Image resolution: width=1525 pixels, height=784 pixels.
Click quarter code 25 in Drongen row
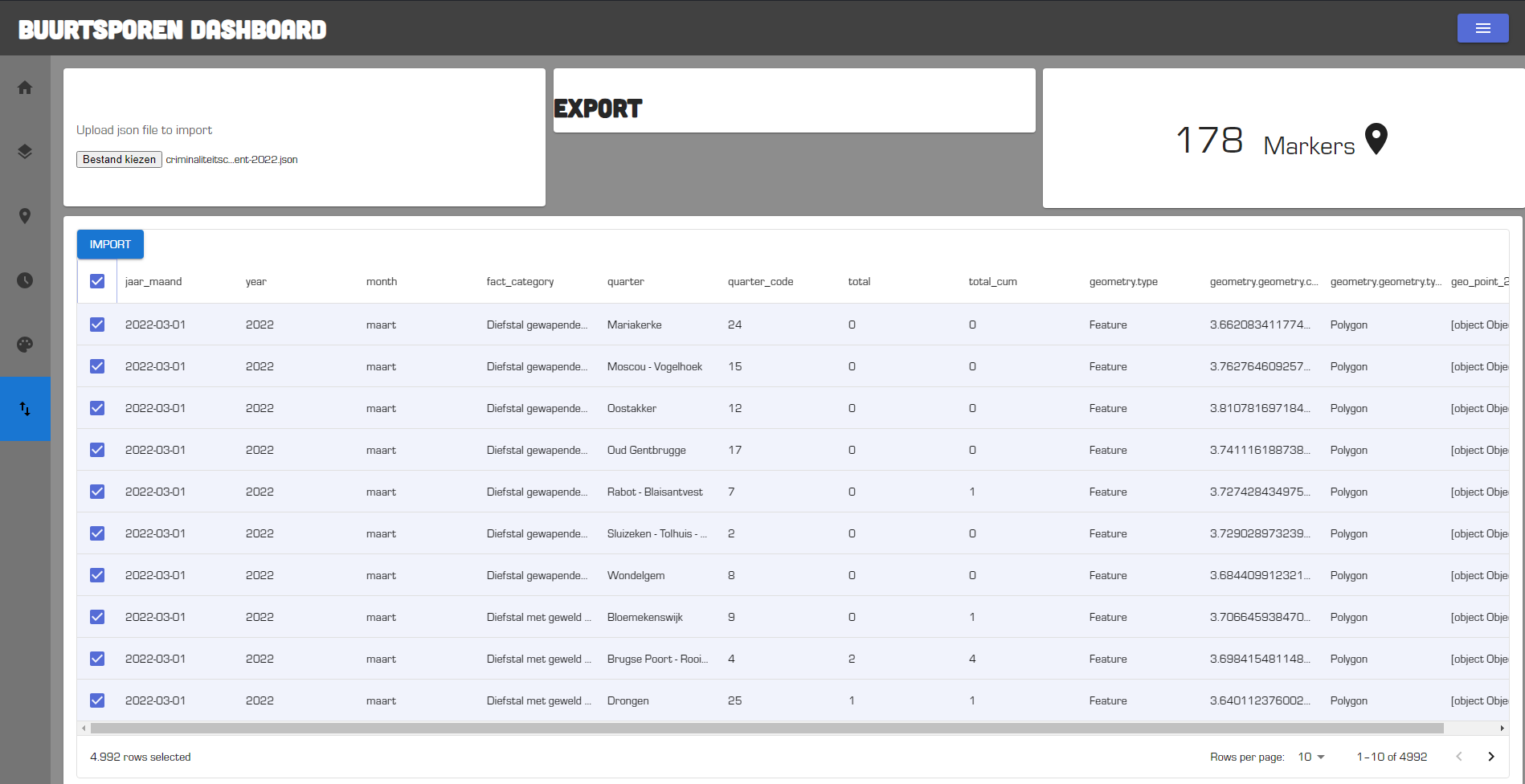pyautogui.click(x=735, y=700)
